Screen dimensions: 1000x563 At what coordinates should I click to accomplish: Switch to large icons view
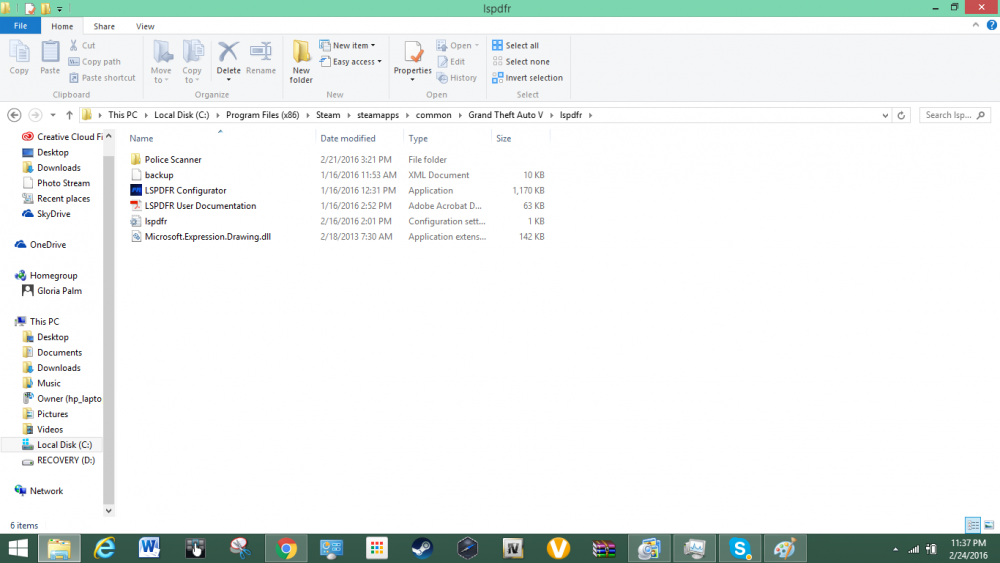[989, 525]
